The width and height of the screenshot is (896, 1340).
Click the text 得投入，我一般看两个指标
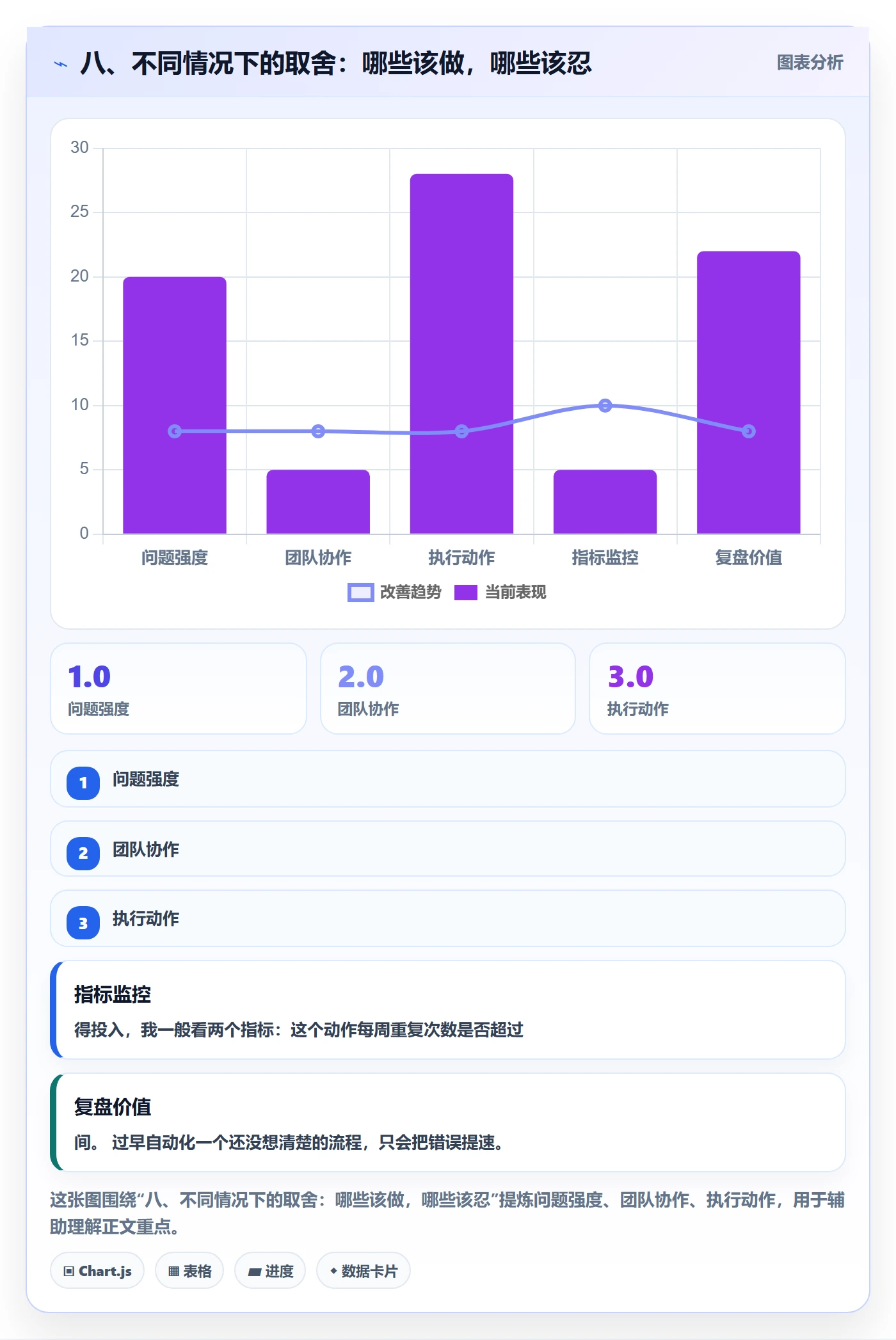[174, 1030]
